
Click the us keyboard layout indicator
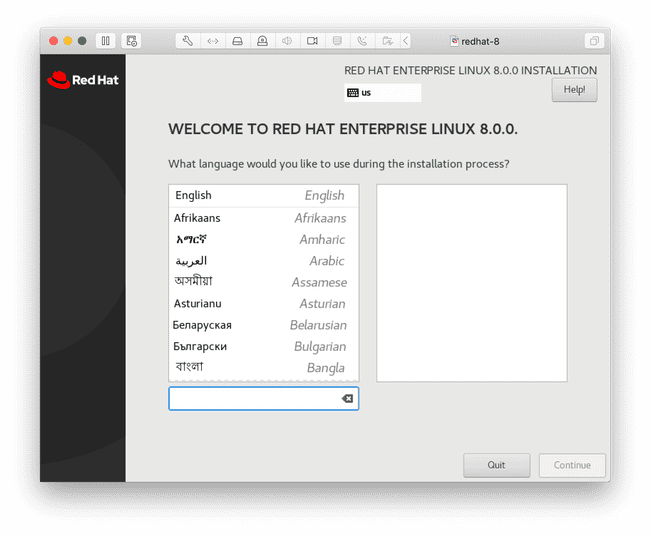click(x=382, y=92)
